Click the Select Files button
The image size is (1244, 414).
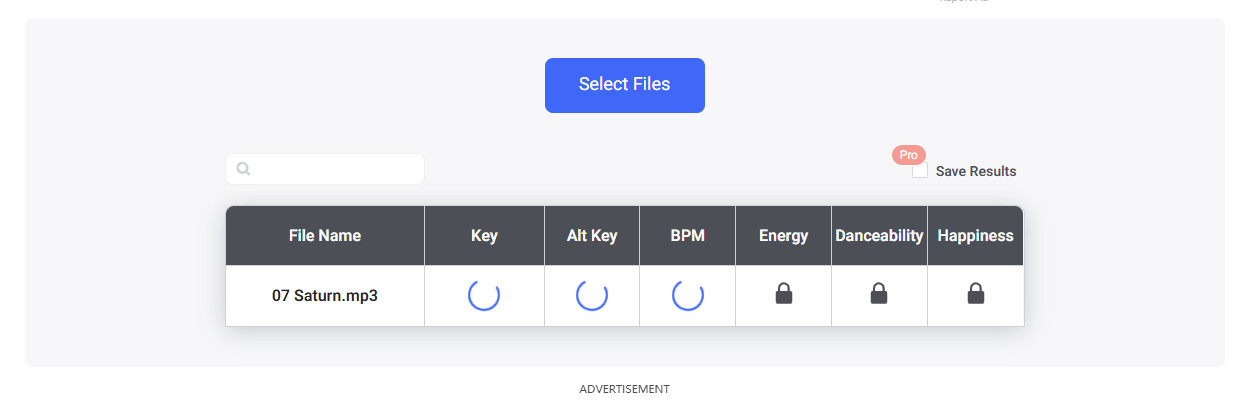coord(624,85)
